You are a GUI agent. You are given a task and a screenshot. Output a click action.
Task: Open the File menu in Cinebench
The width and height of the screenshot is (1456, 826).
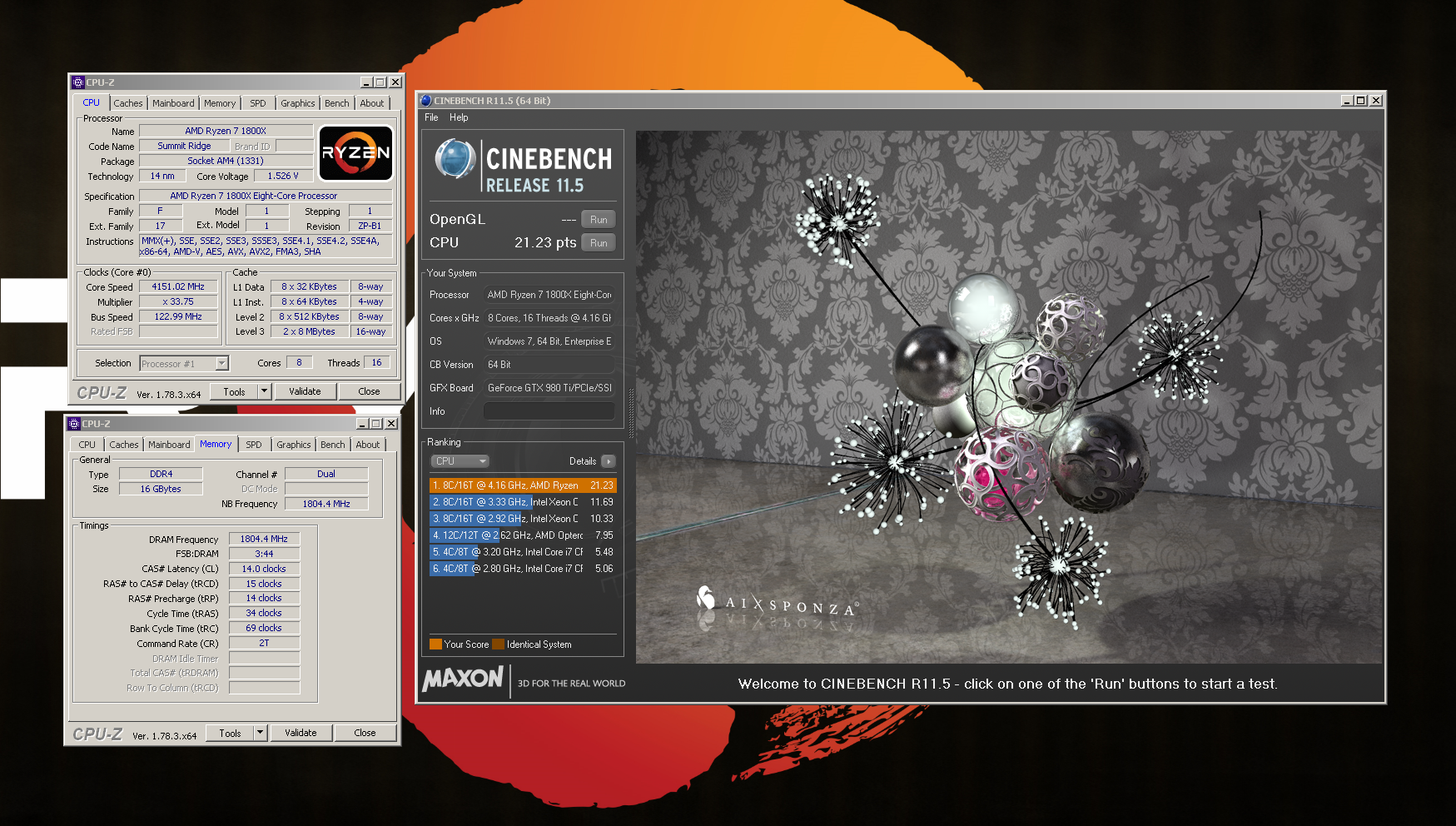pos(431,117)
